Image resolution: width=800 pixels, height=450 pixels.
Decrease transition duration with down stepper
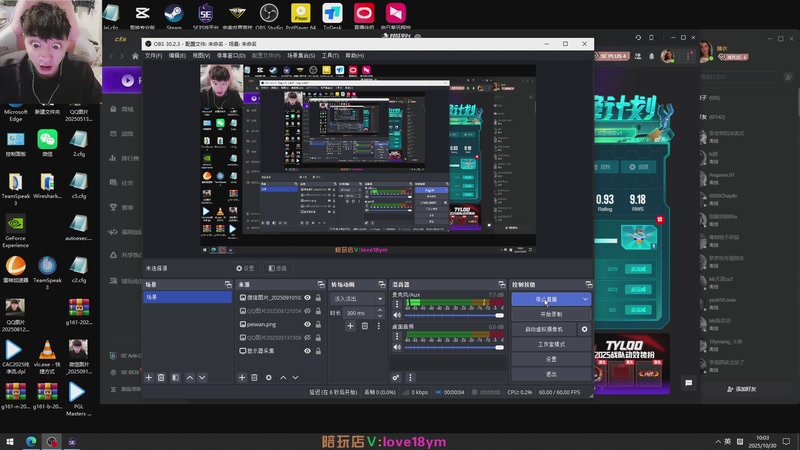point(380,316)
